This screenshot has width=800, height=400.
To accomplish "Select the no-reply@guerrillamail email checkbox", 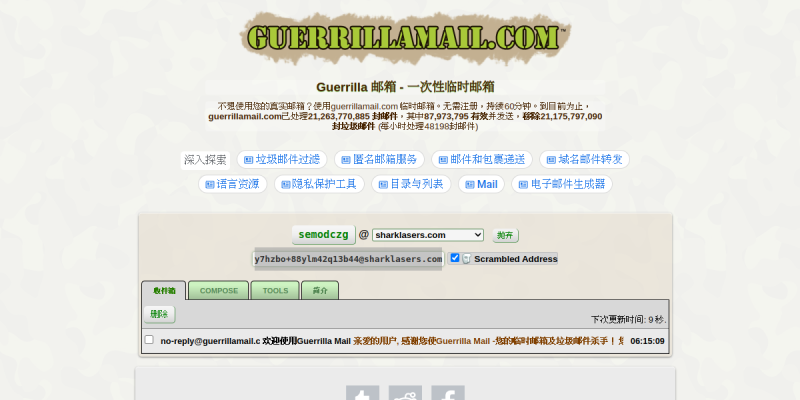I will [149, 339].
